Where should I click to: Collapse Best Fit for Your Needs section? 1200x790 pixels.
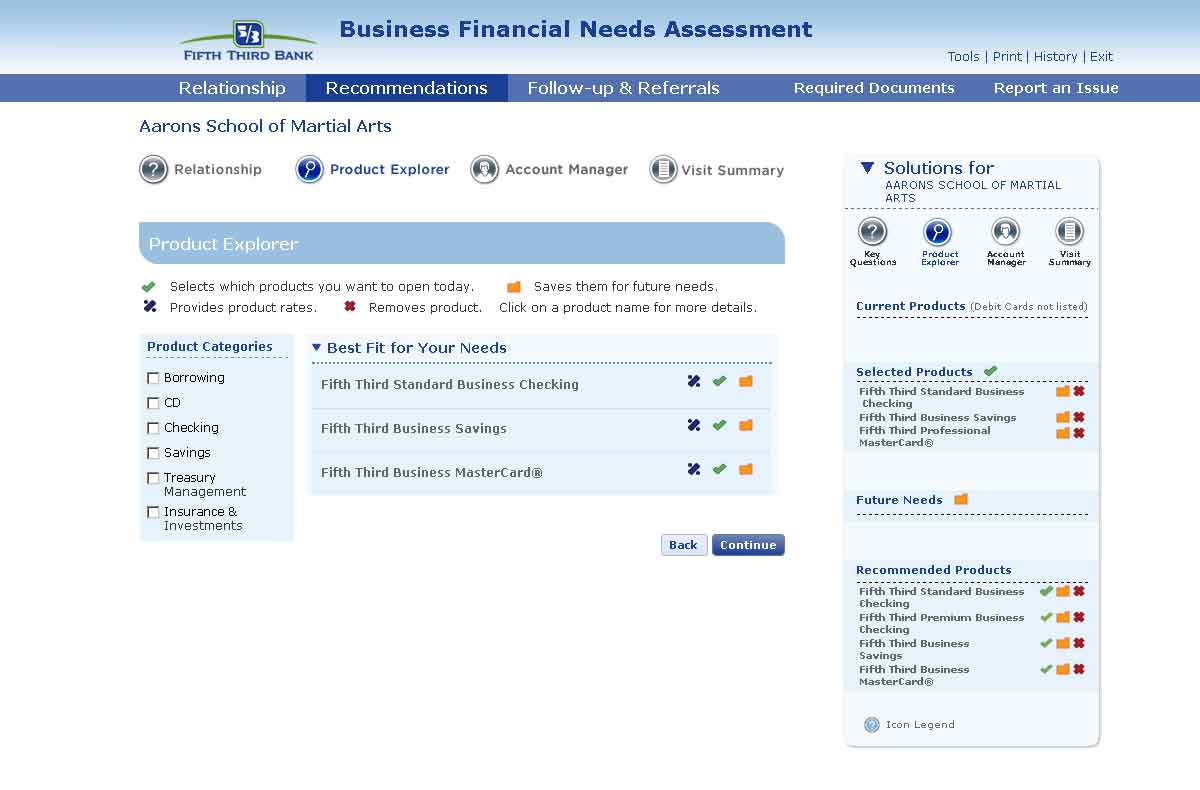(x=317, y=348)
